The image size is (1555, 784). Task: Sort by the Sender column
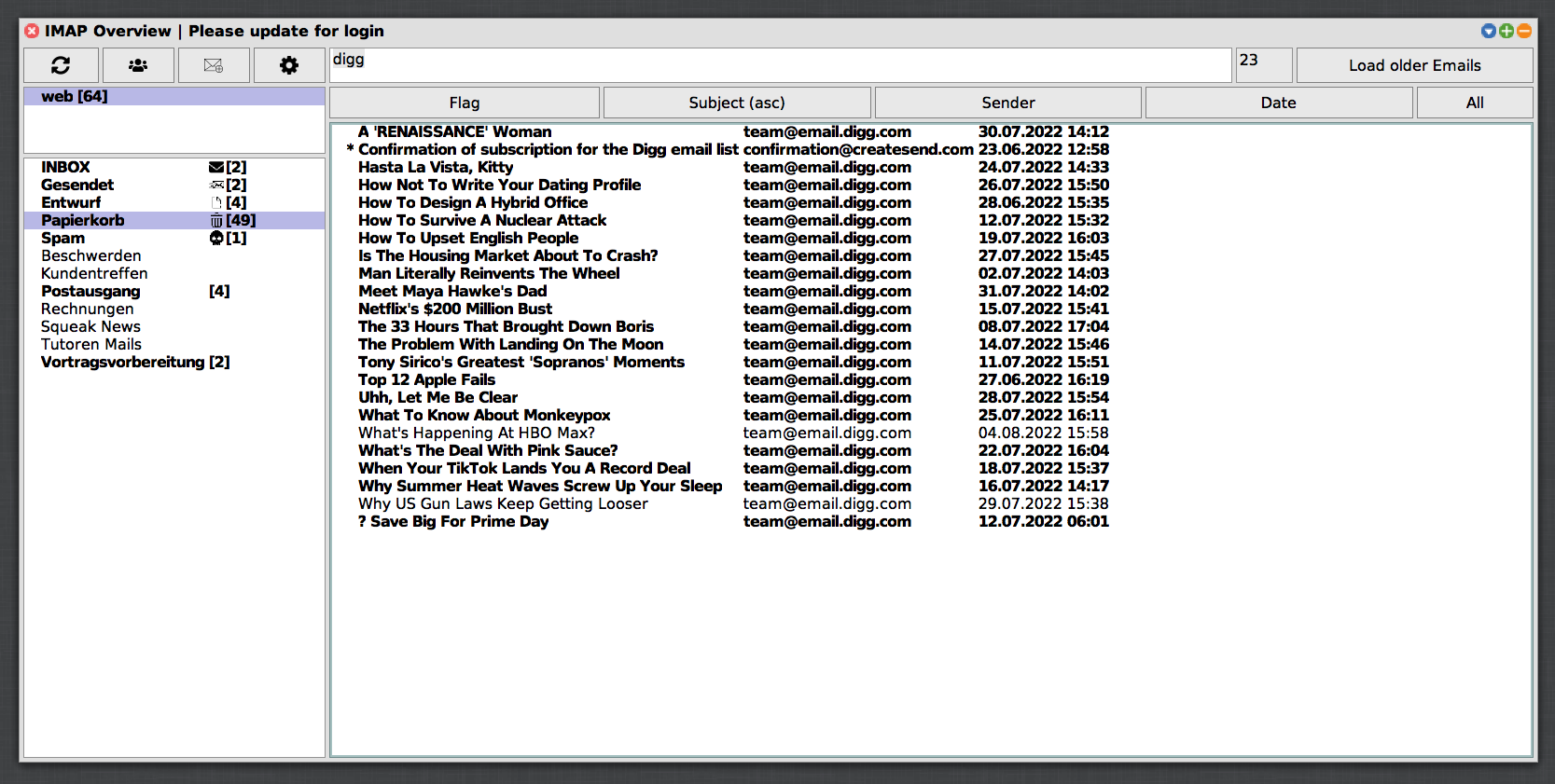point(1008,103)
